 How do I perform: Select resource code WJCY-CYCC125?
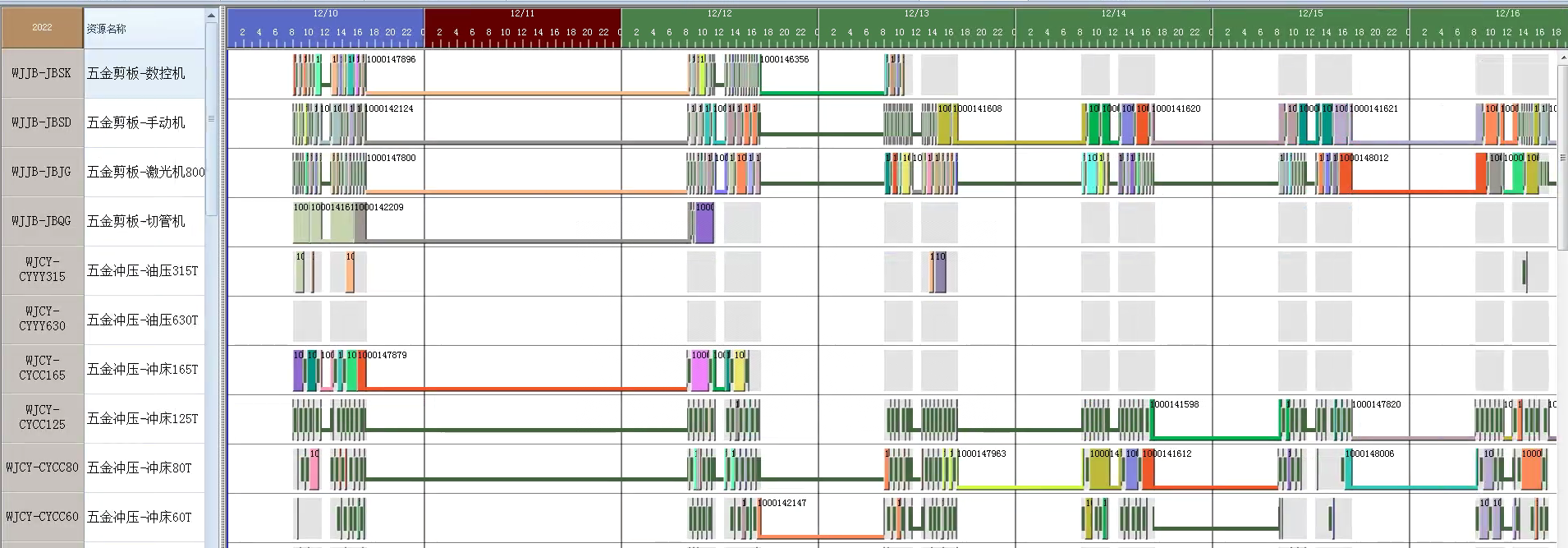(42, 418)
